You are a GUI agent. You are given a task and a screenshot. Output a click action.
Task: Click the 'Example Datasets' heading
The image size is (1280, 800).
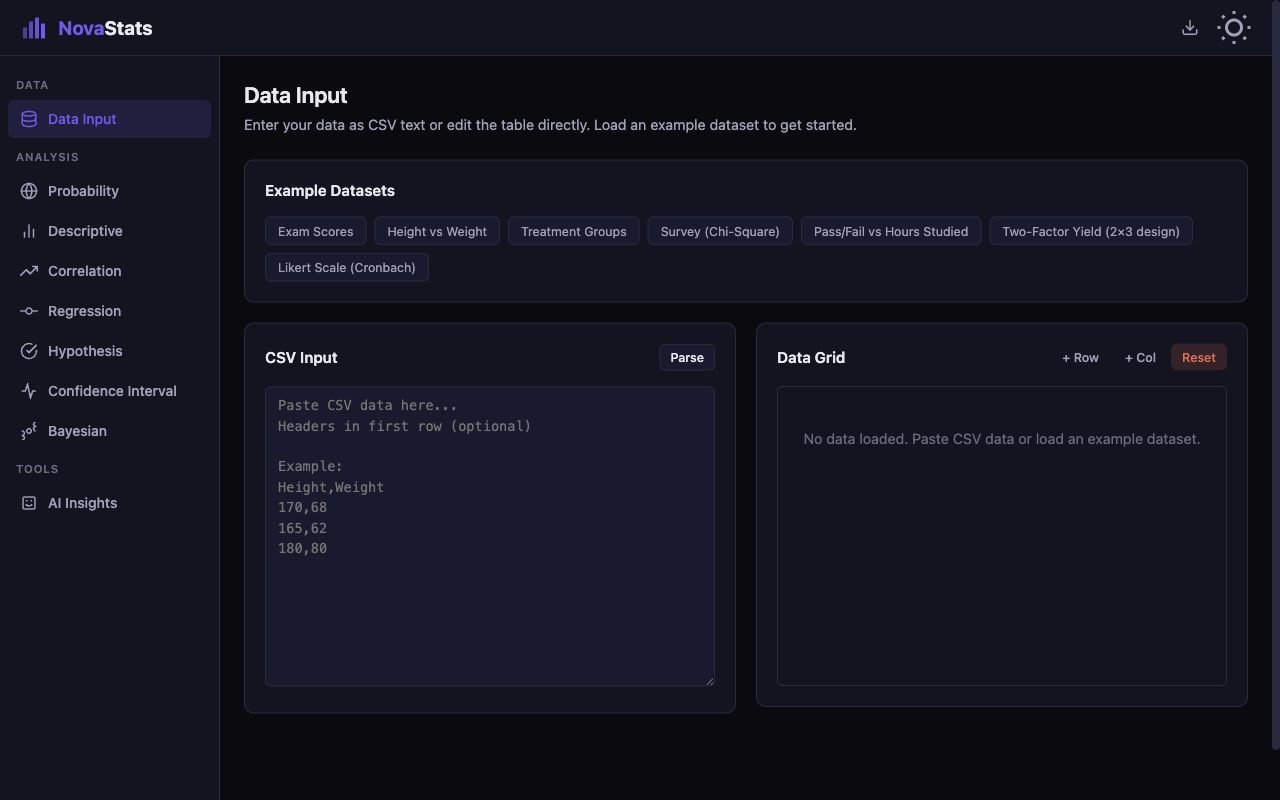pos(330,191)
